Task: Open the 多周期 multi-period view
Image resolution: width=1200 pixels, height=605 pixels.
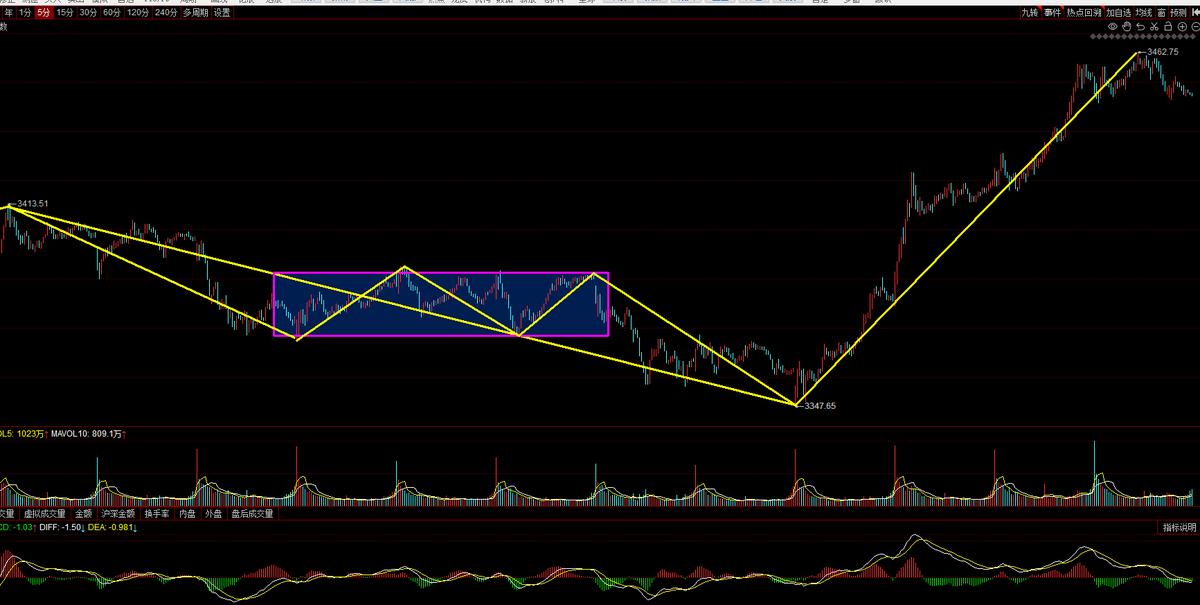Action: coord(195,13)
